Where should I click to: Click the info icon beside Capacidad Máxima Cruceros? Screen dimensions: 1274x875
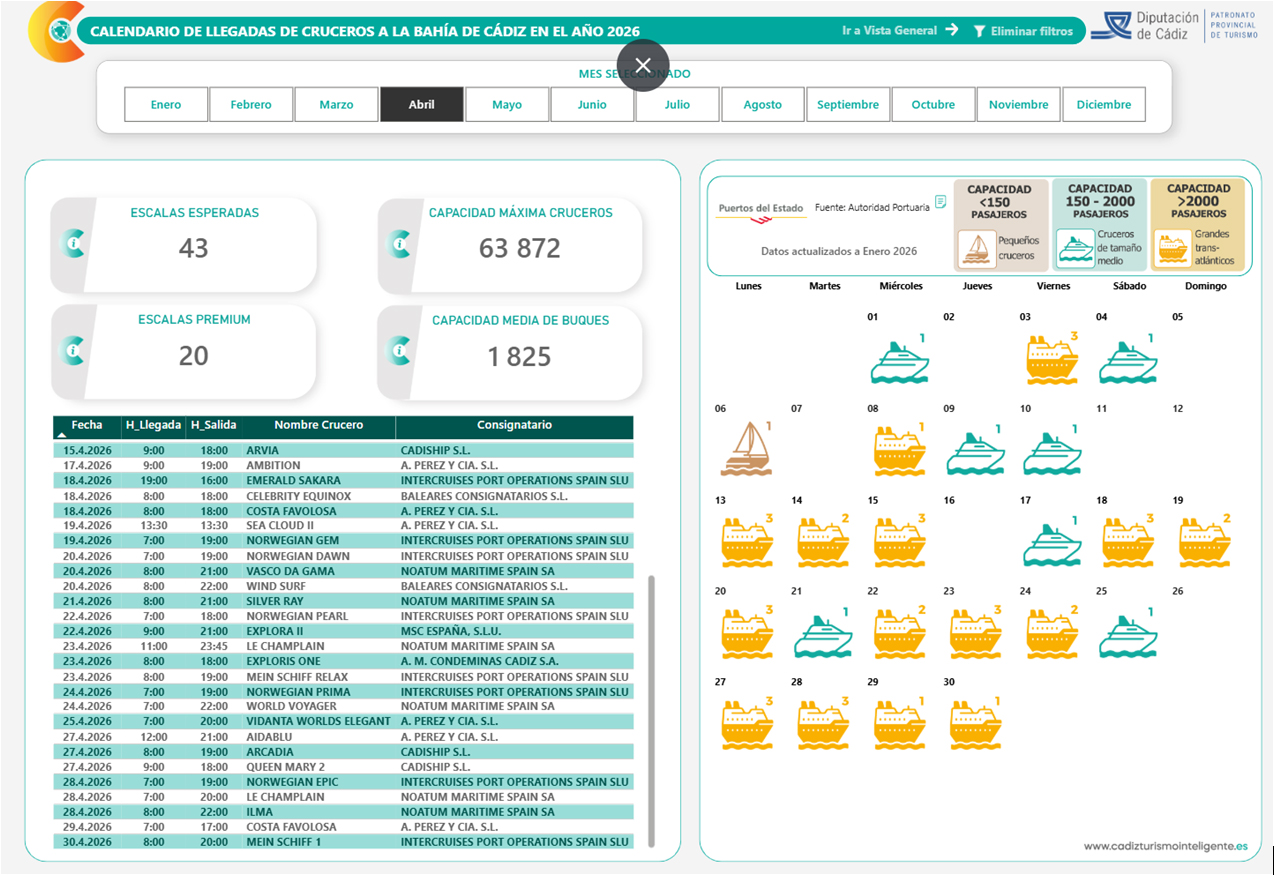pyautogui.click(x=400, y=243)
